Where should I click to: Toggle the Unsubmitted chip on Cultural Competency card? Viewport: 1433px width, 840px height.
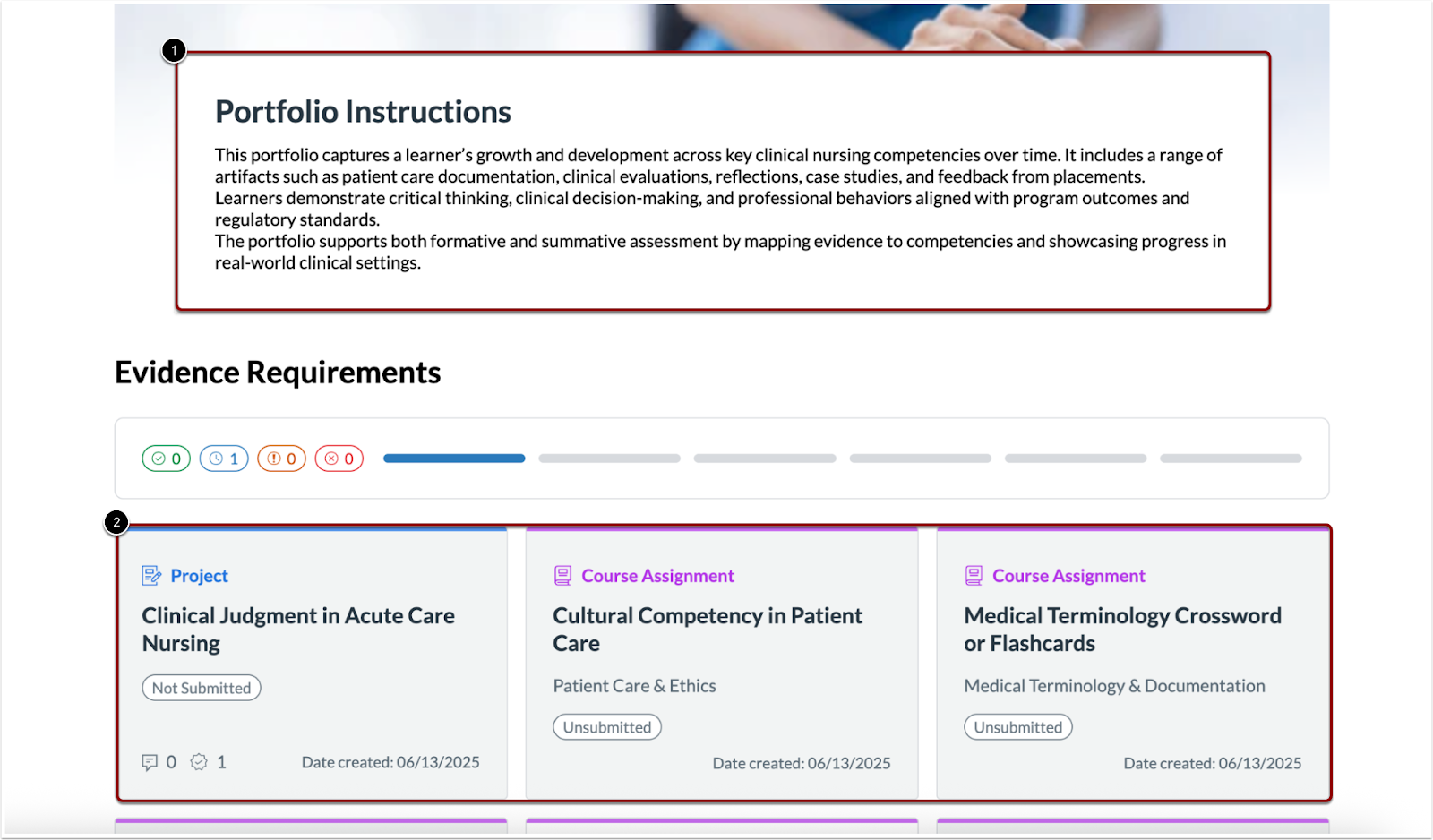click(x=606, y=726)
